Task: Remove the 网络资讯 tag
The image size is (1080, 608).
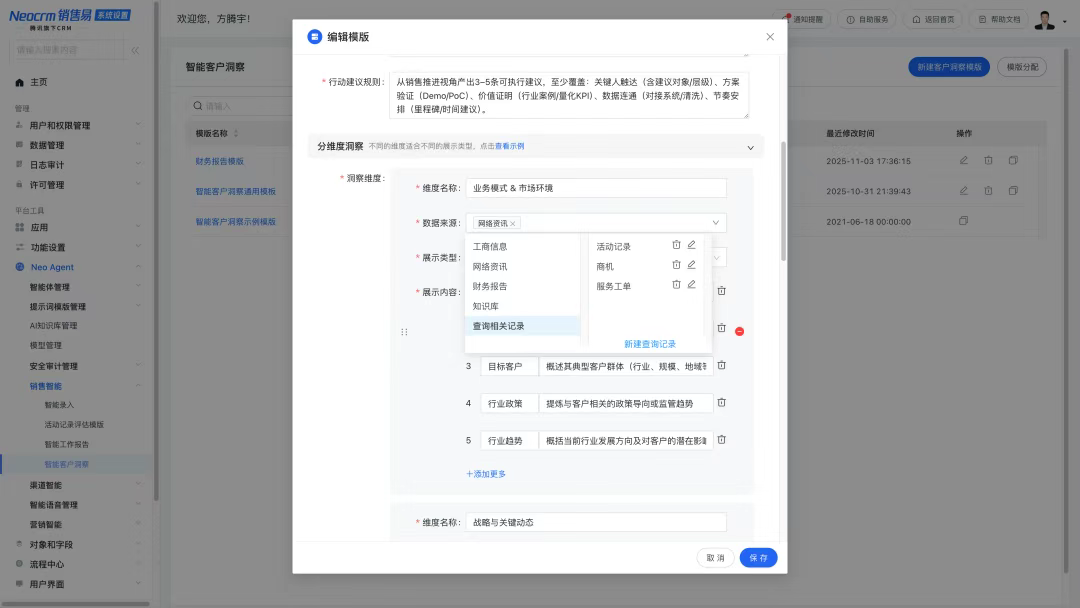Action: click(513, 224)
